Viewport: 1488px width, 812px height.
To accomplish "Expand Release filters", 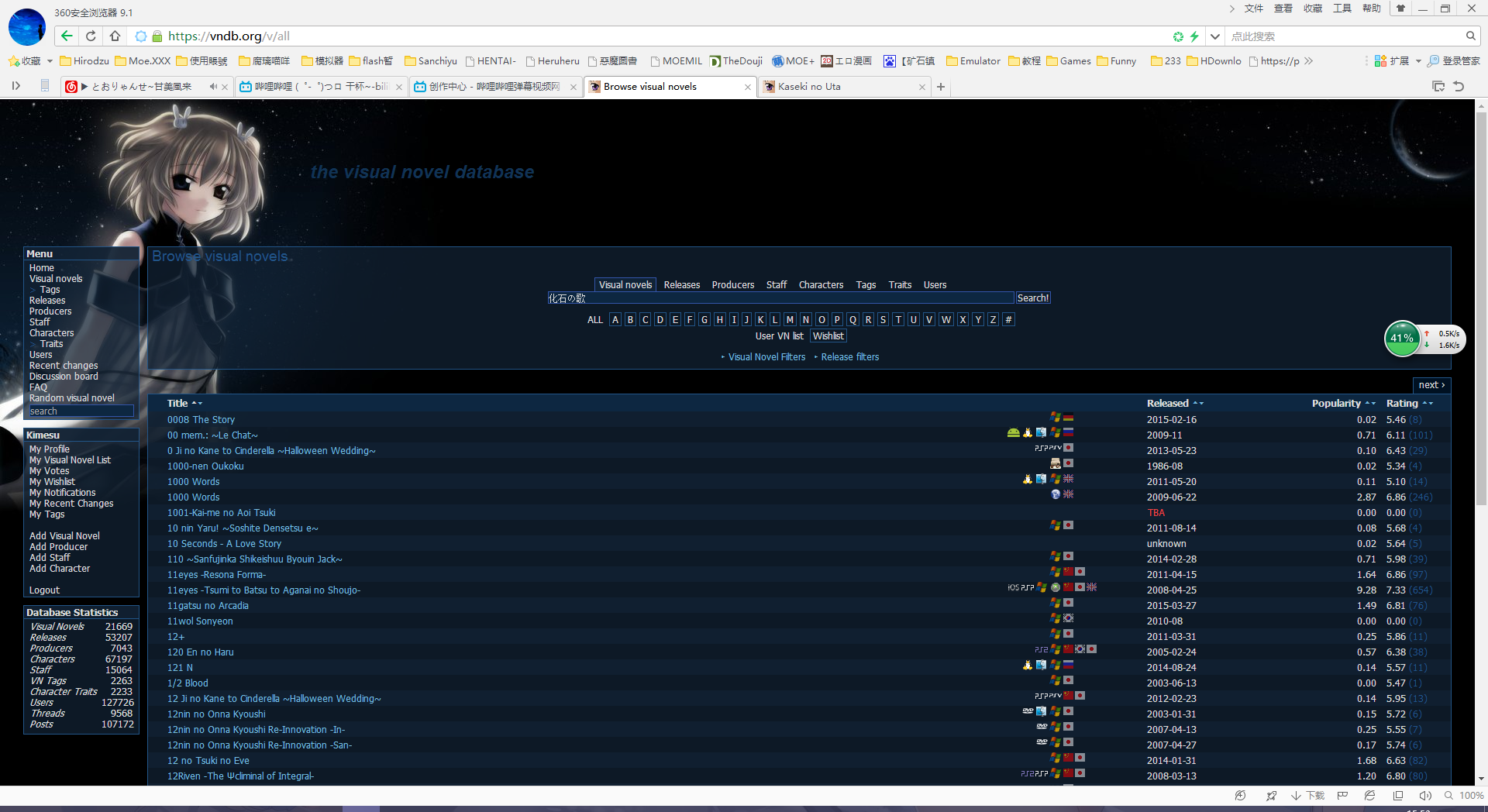I will 849,357.
